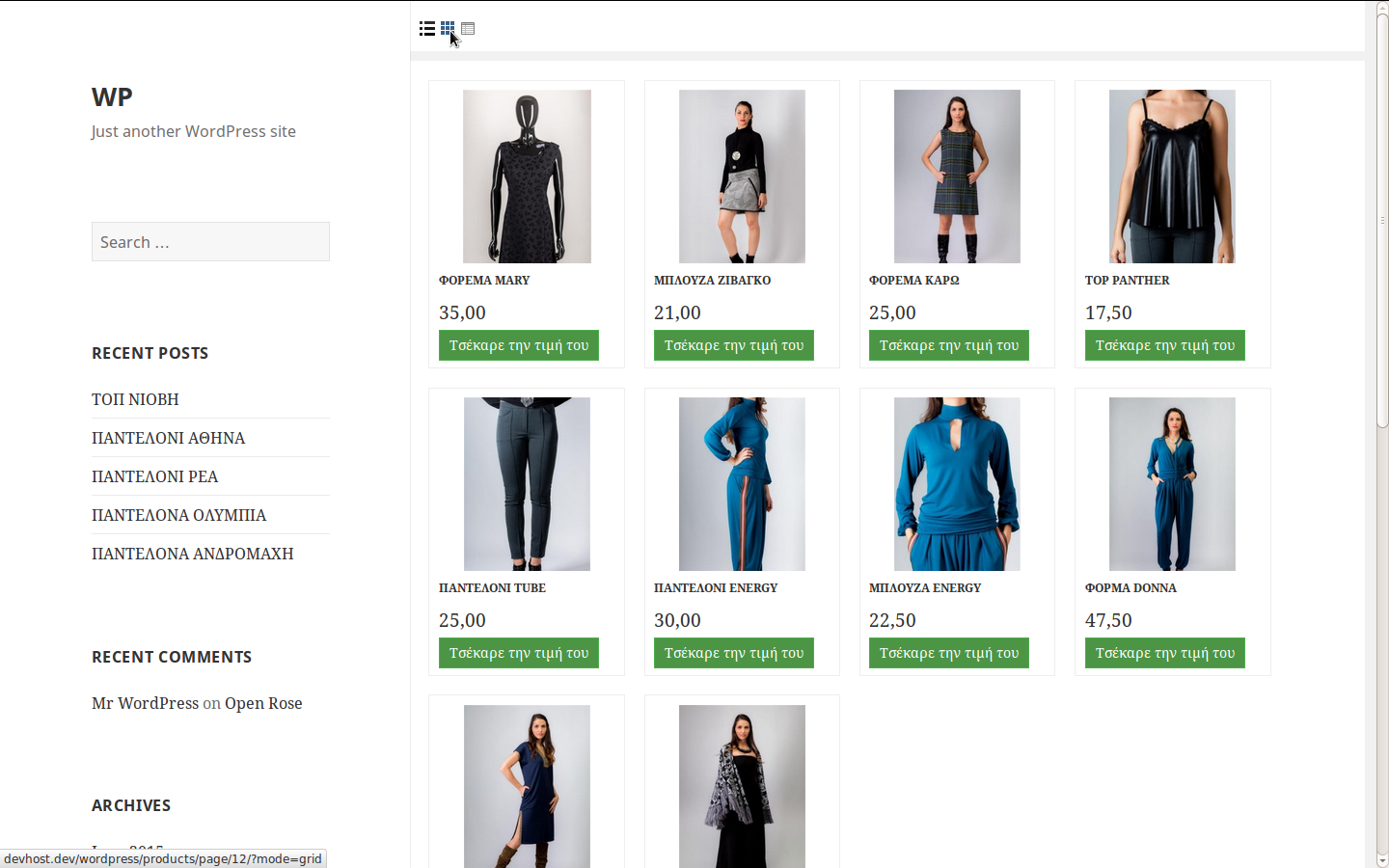Image resolution: width=1389 pixels, height=868 pixels.
Task: Select the grid view mode icon
Action: point(448,29)
